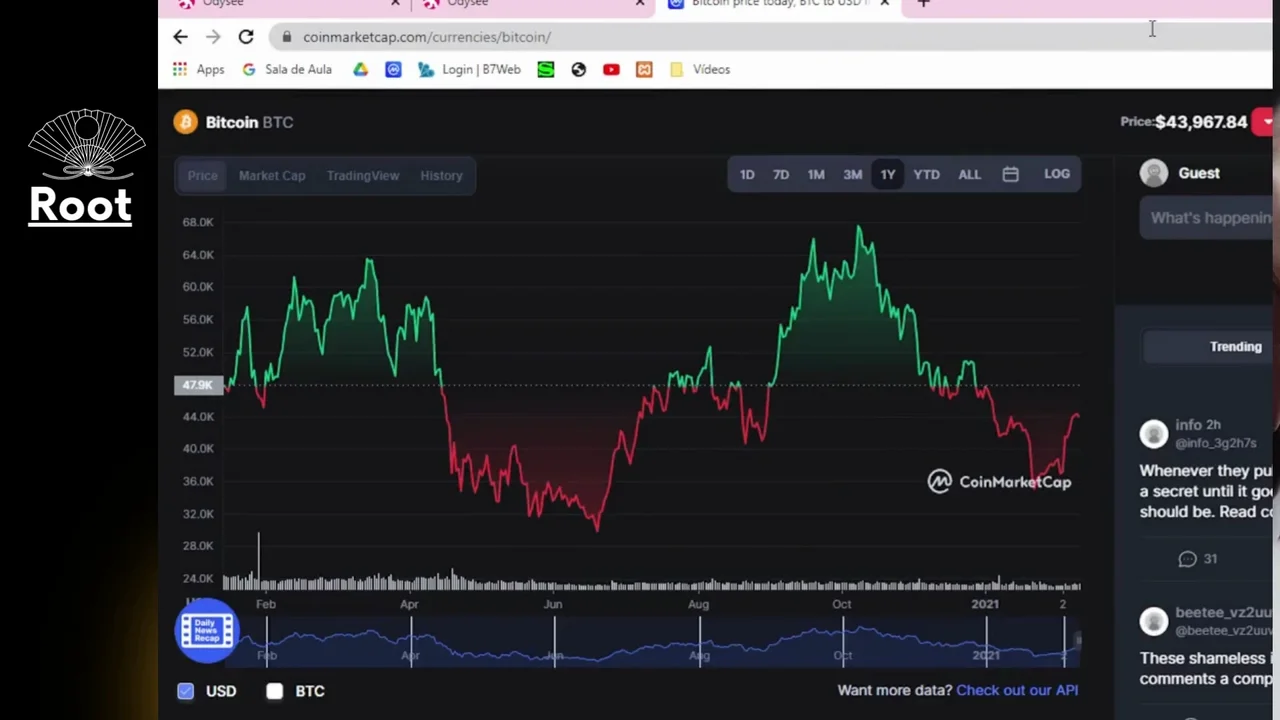This screenshot has height=720, width=1280.
Task: Open the Google Drive bookmark icon
Action: click(360, 69)
